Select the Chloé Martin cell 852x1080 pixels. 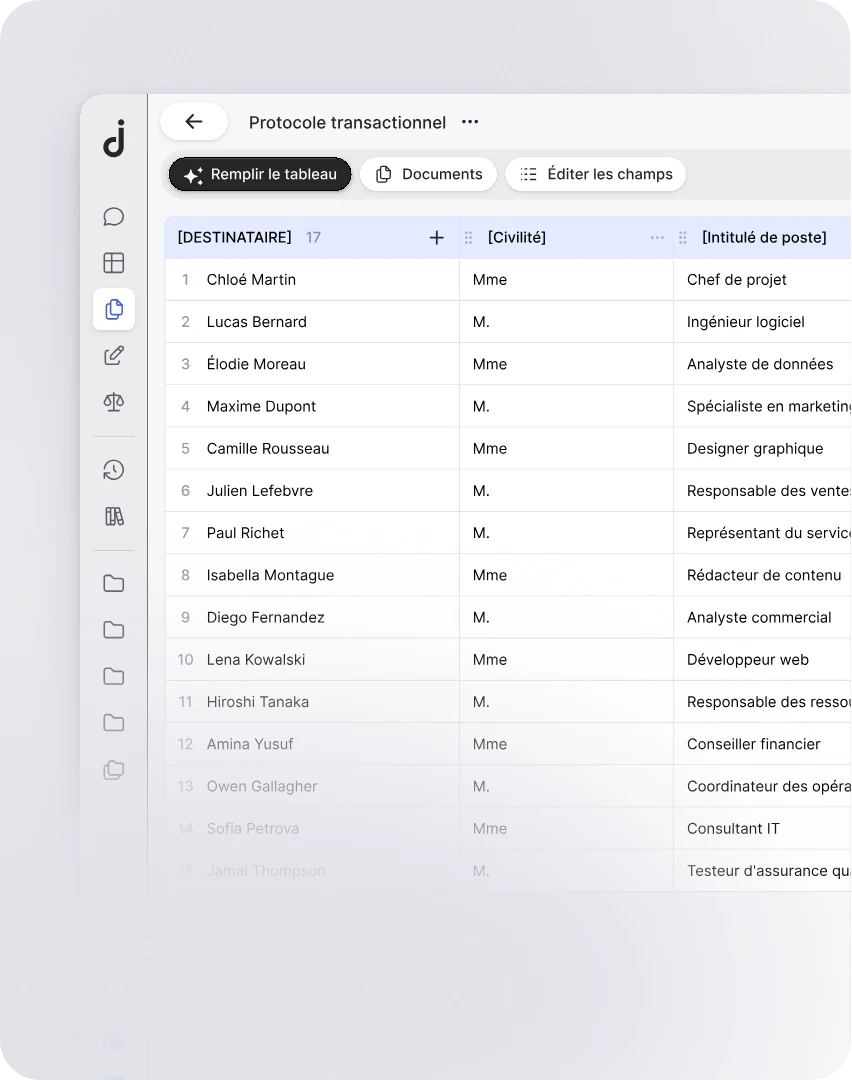point(312,280)
